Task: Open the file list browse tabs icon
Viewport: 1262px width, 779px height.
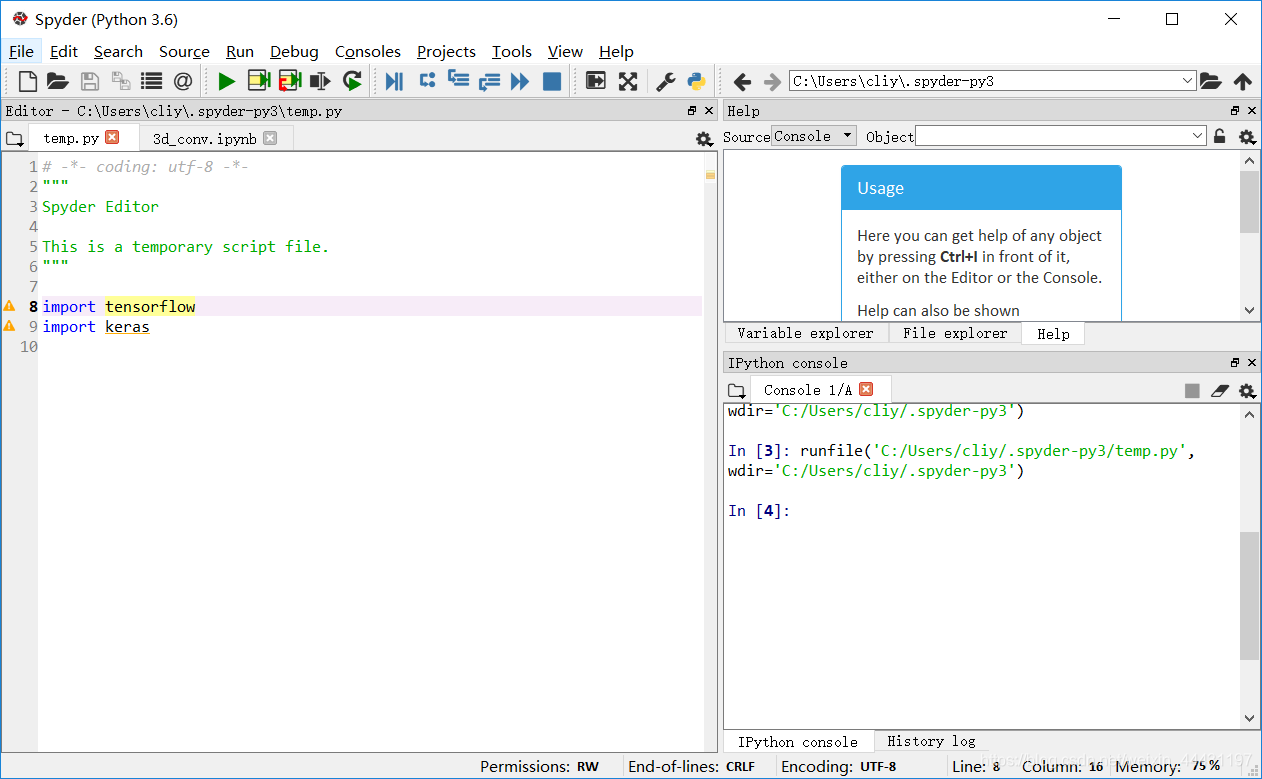Action: [151, 81]
